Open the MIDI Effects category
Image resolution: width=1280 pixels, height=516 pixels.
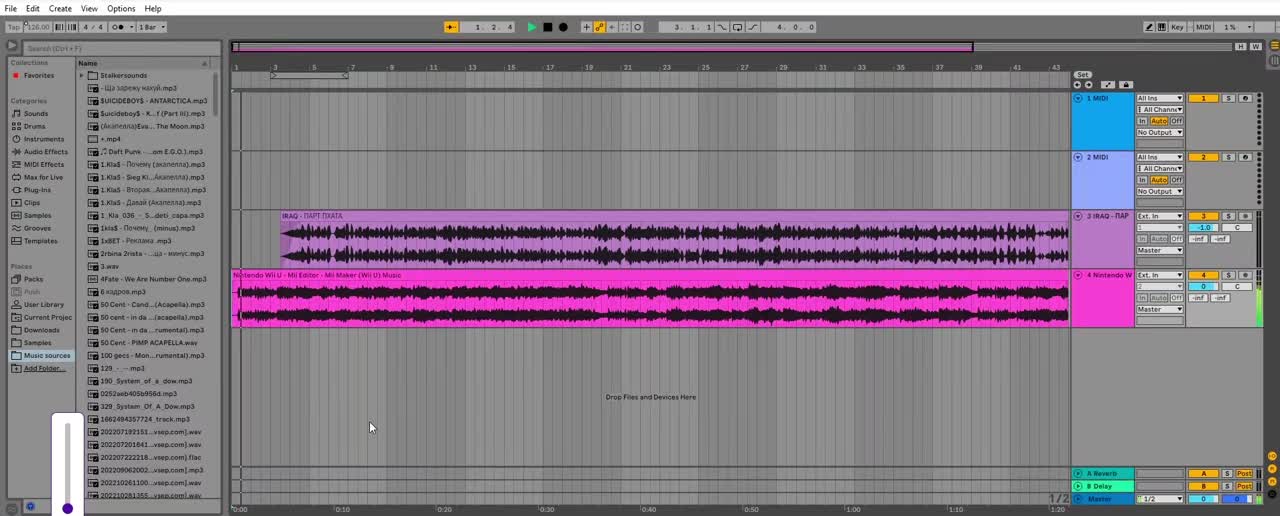(x=44, y=165)
